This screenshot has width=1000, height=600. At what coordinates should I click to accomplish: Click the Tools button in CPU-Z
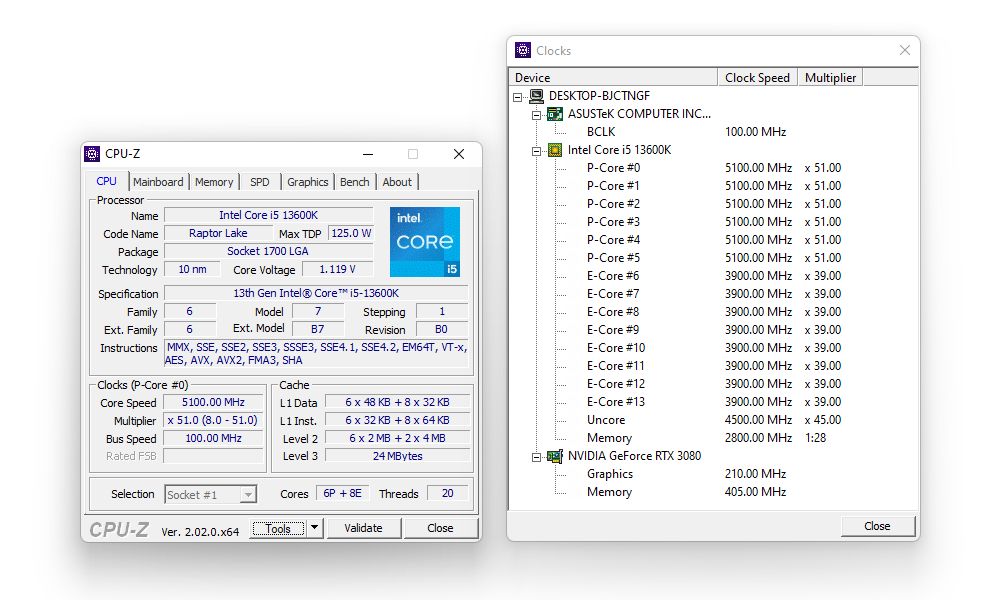pos(278,529)
